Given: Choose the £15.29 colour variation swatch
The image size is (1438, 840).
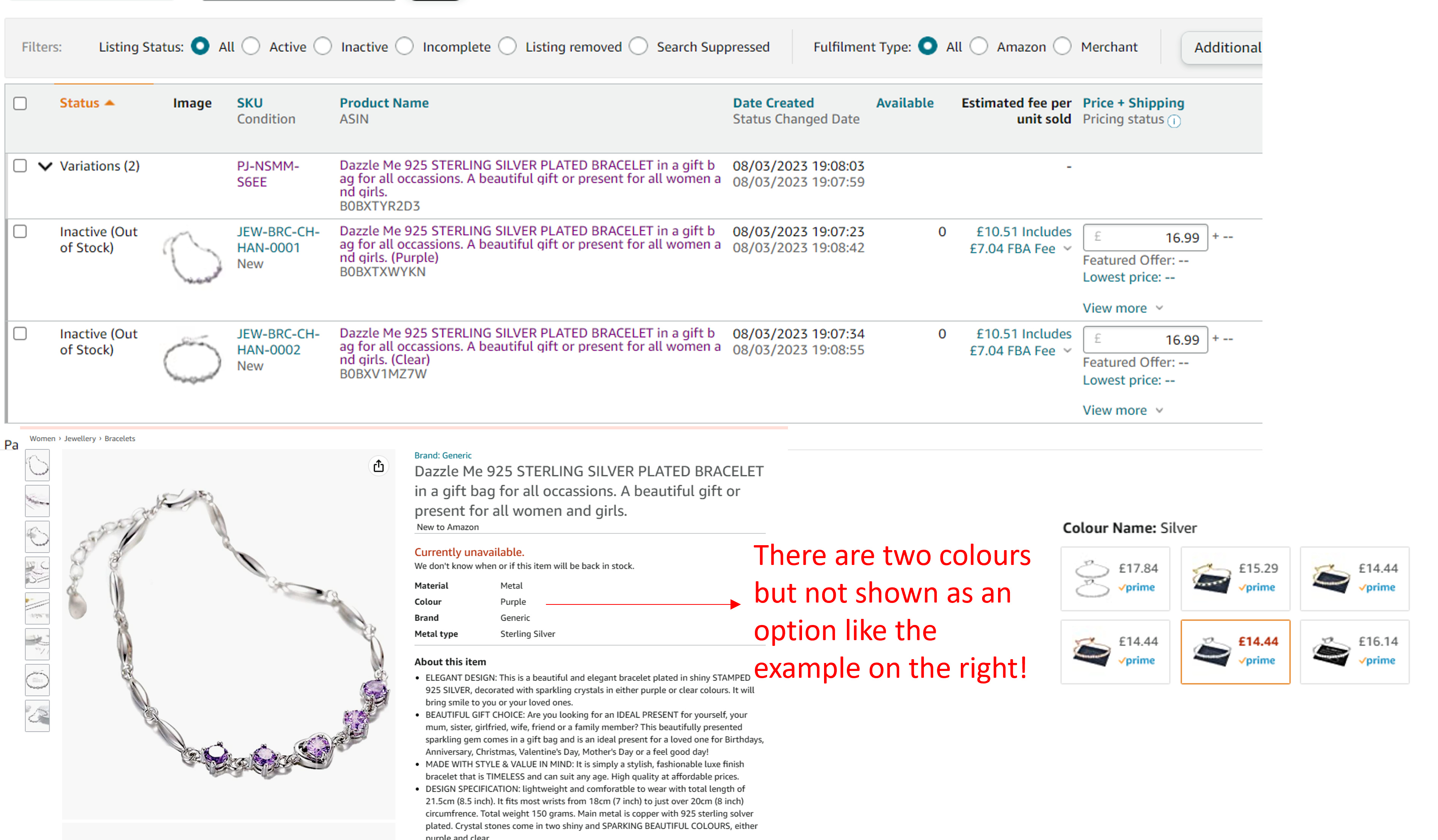Looking at the screenshot, I should [1234, 578].
